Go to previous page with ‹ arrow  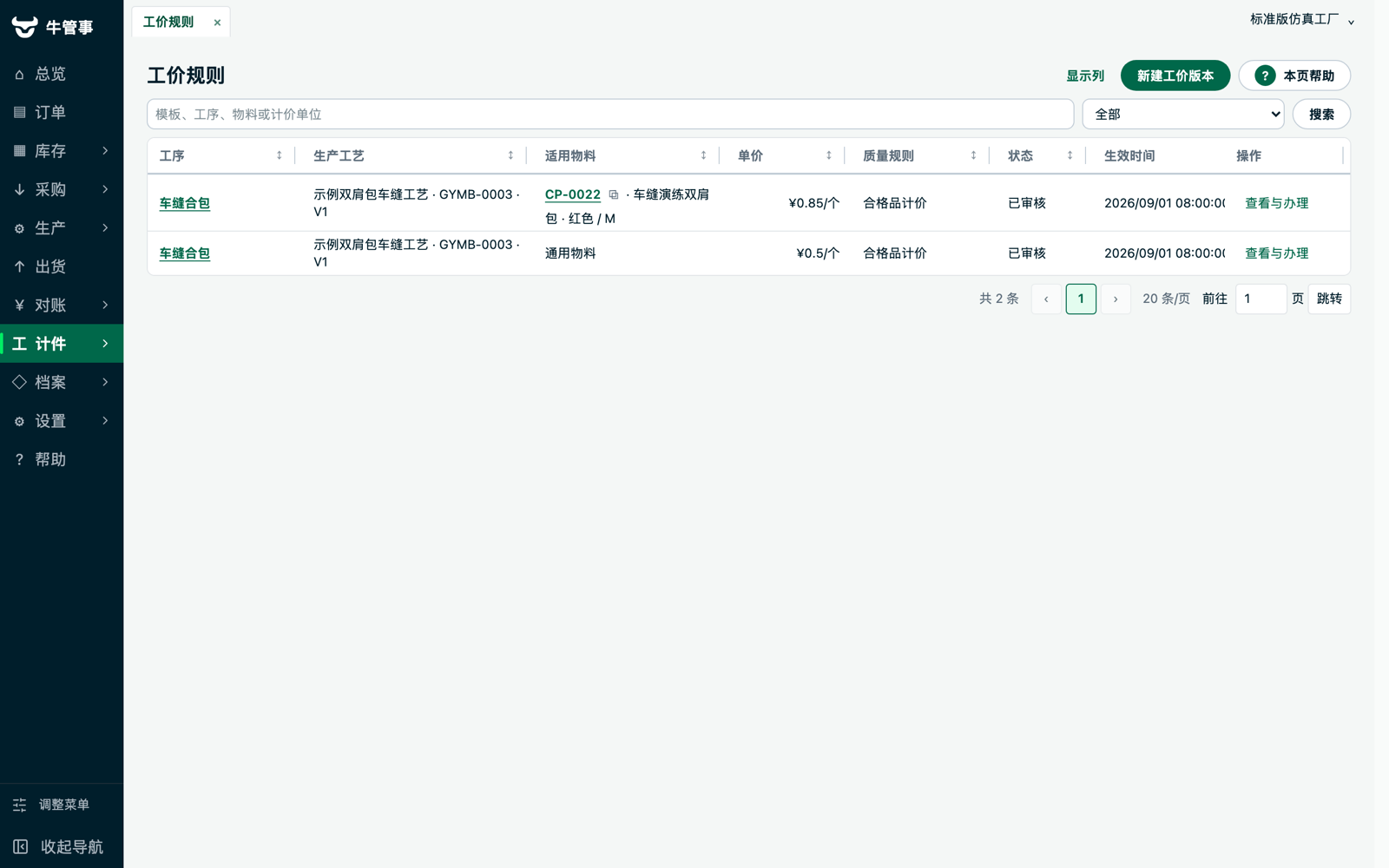[1046, 299]
